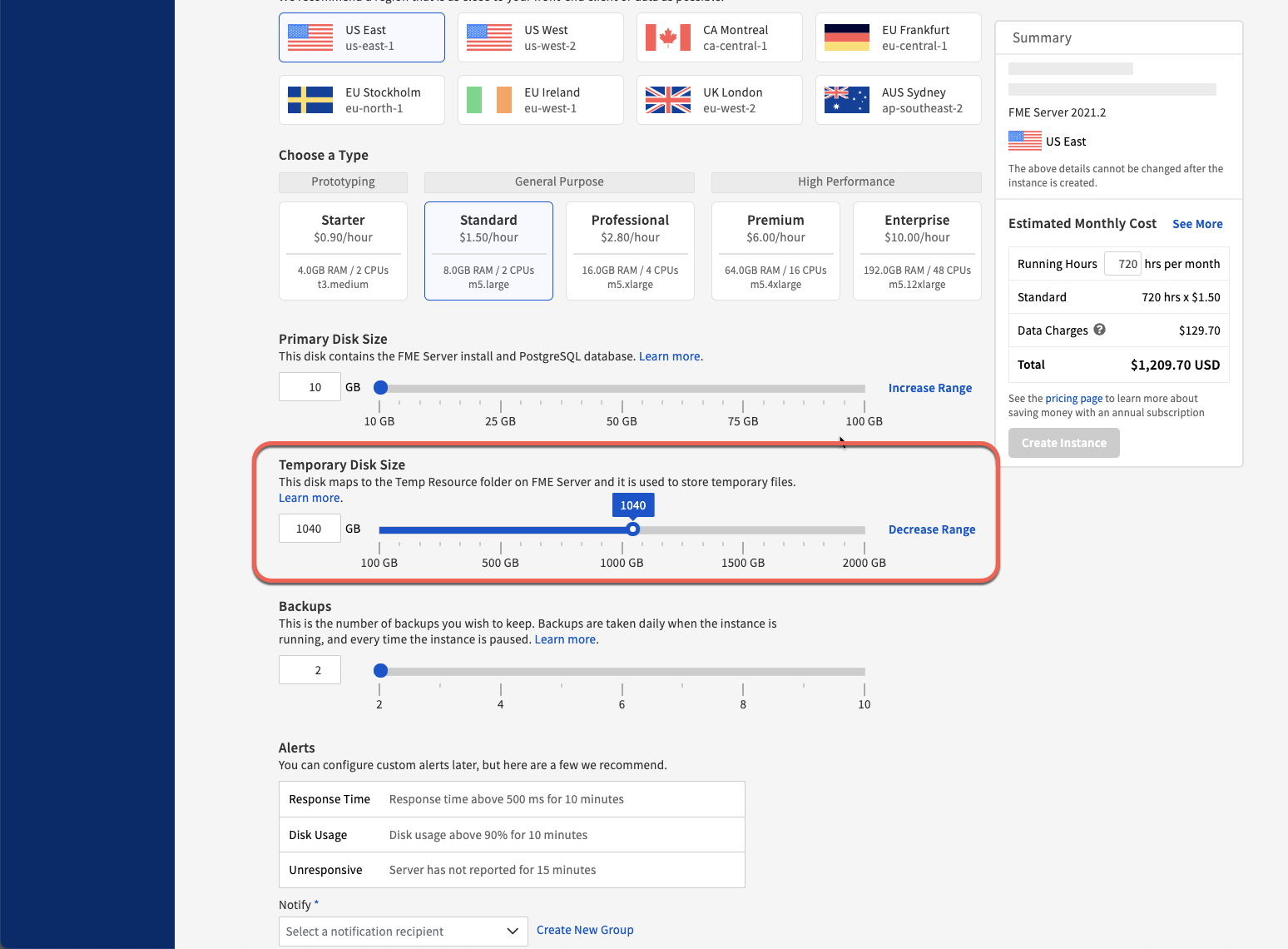
Task: Choose EU Frankfurt eu-central-1 region
Action: (899, 37)
